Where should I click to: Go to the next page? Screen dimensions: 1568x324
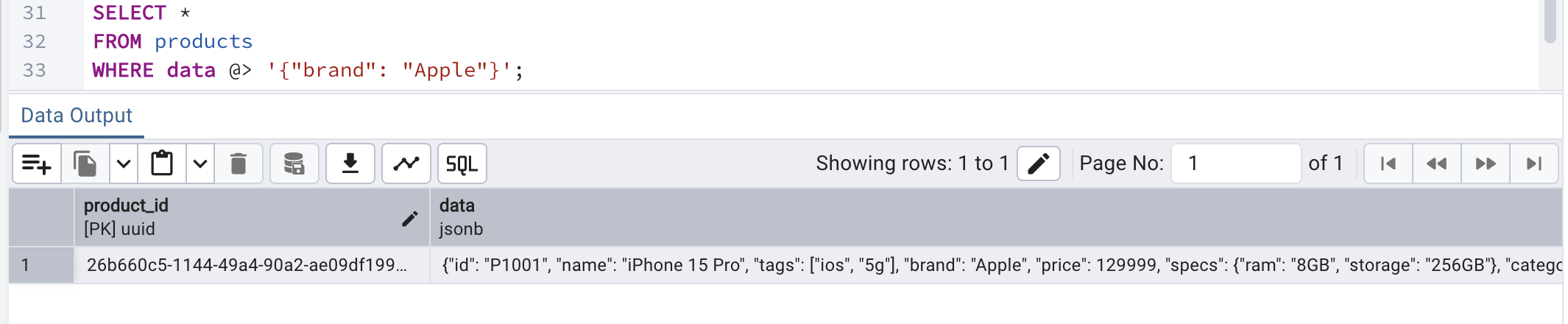(1486, 163)
